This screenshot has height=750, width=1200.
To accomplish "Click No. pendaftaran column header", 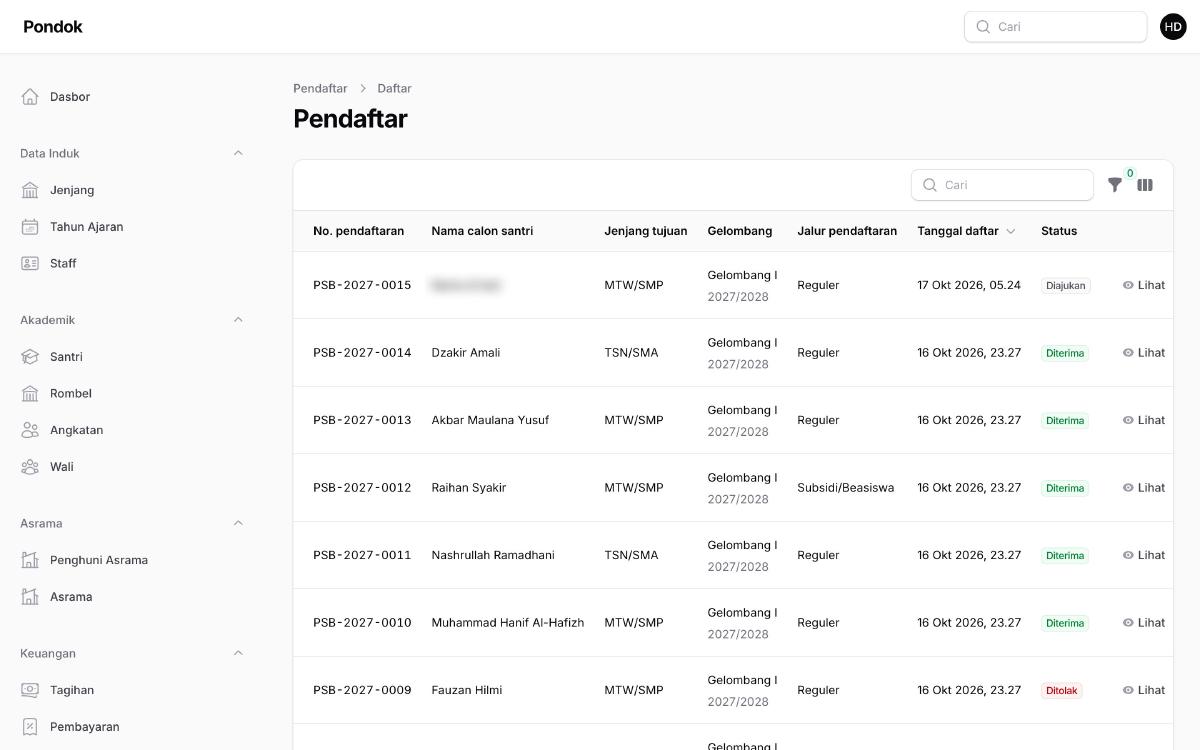I will [358, 231].
